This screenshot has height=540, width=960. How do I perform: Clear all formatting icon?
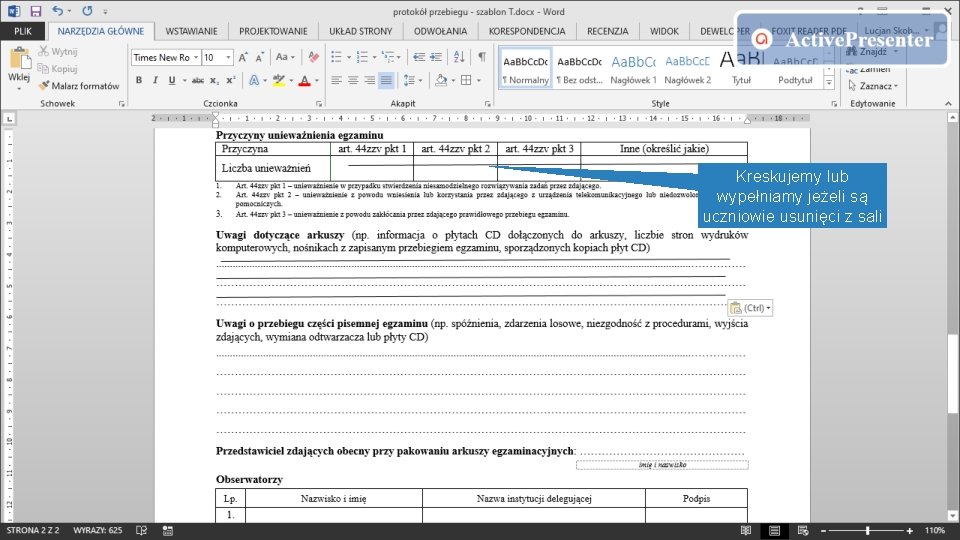313,58
